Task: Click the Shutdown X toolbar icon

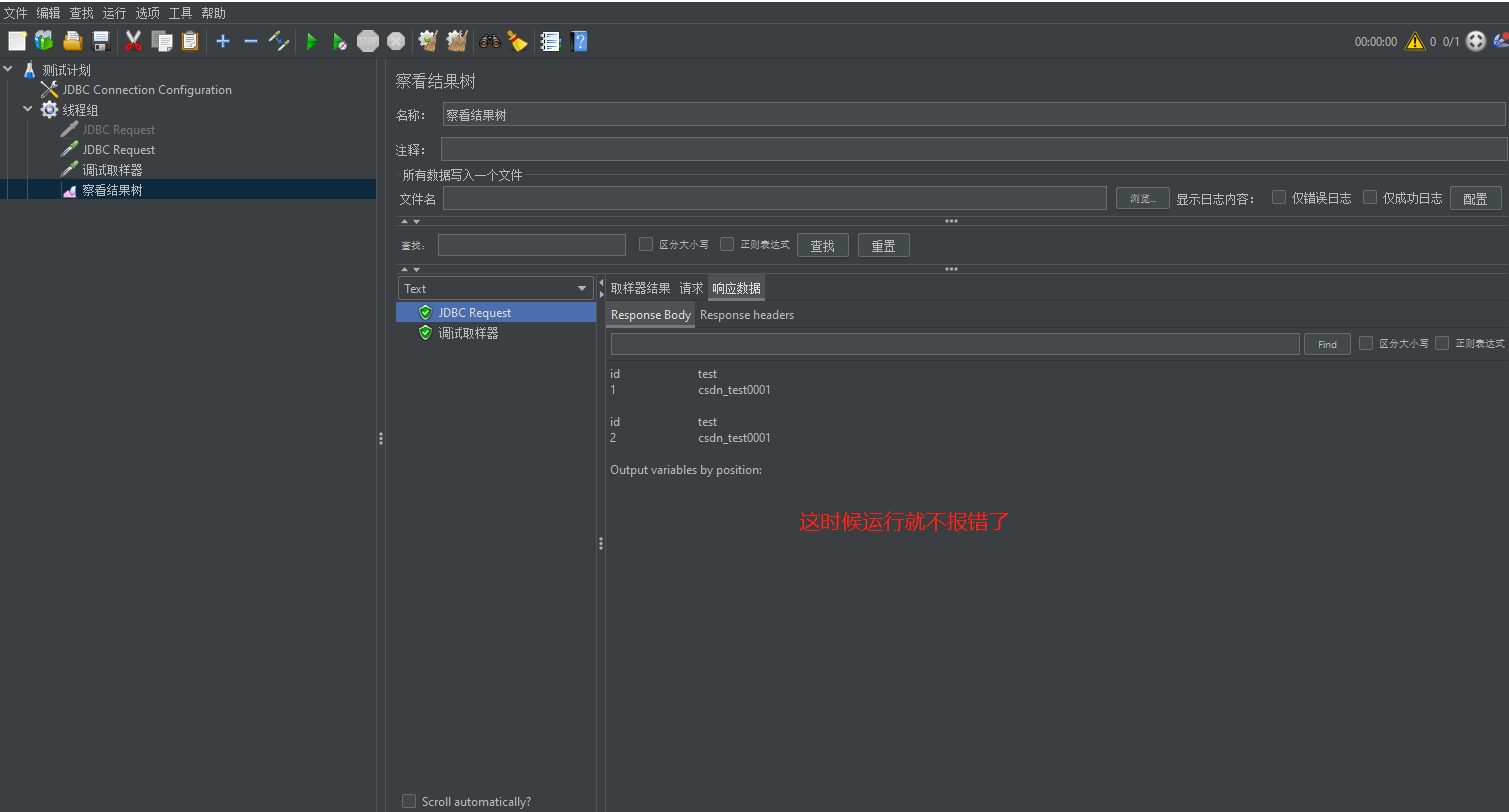Action: (x=396, y=41)
